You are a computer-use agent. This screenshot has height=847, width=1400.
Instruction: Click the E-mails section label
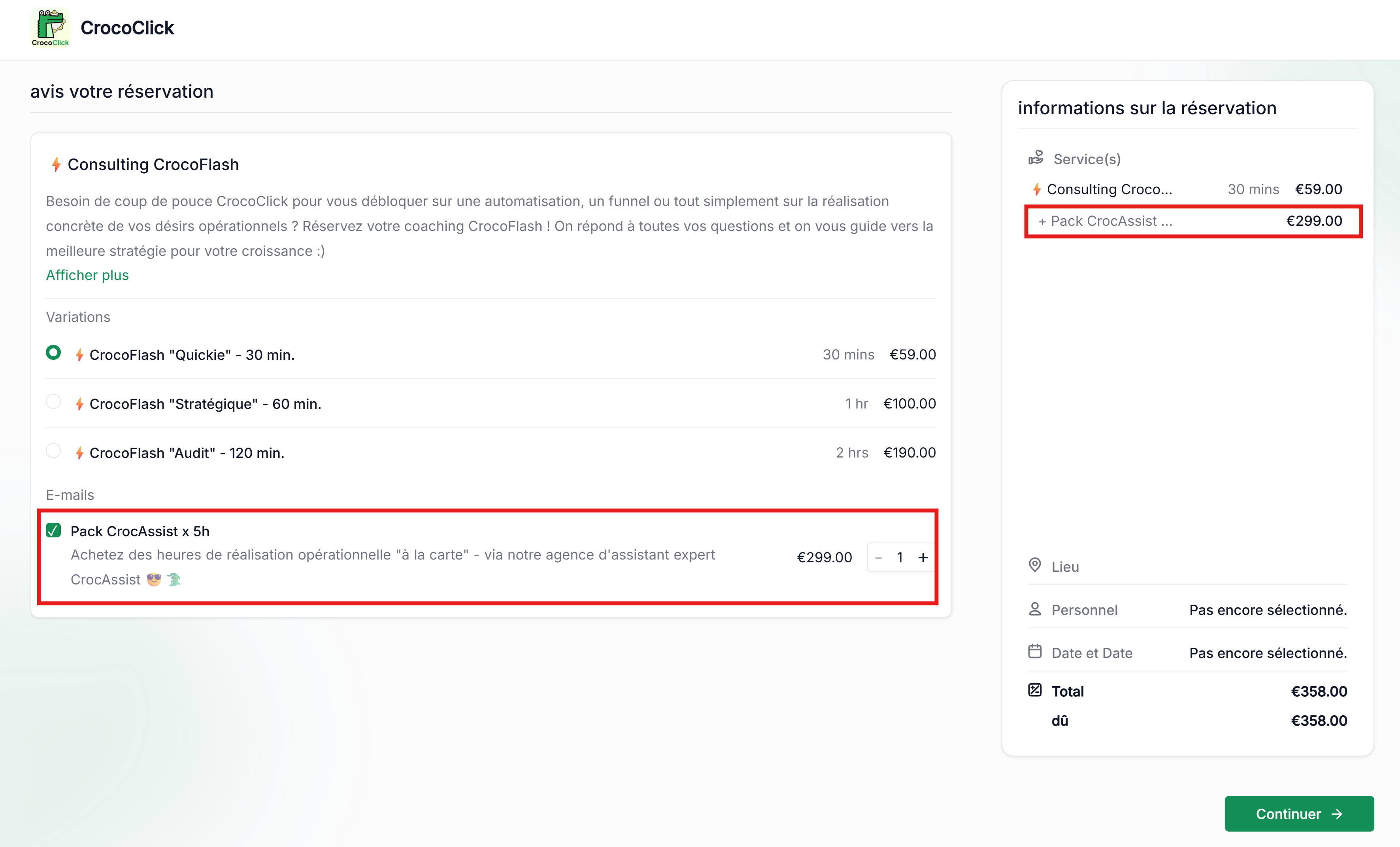(70, 495)
